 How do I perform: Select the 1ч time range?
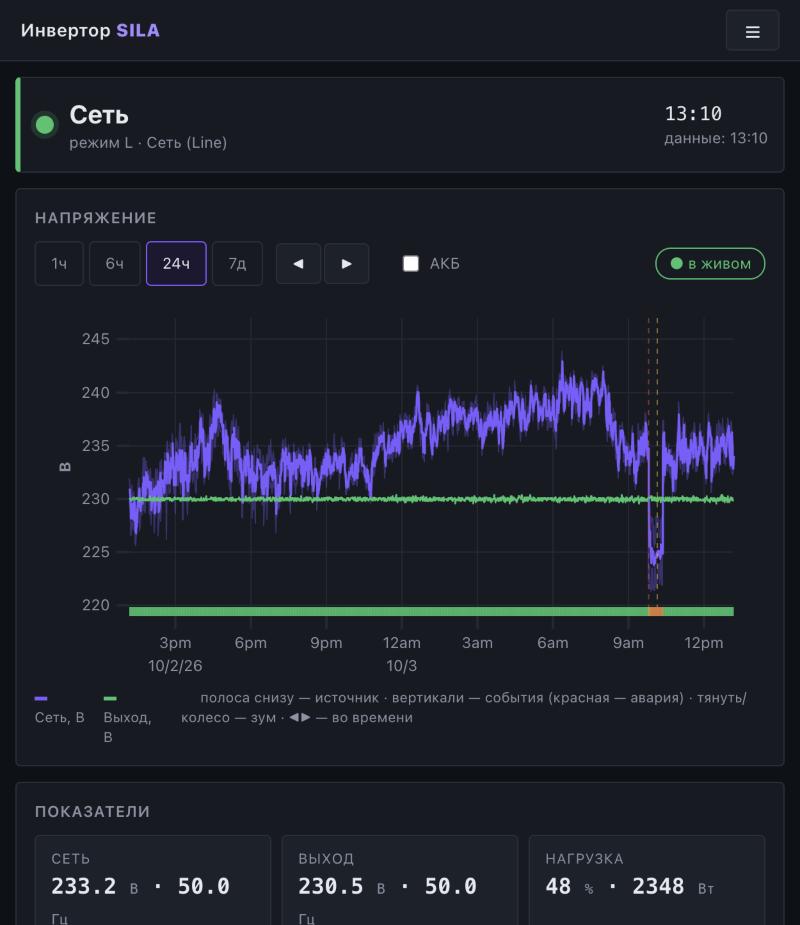(x=59, y=264)
